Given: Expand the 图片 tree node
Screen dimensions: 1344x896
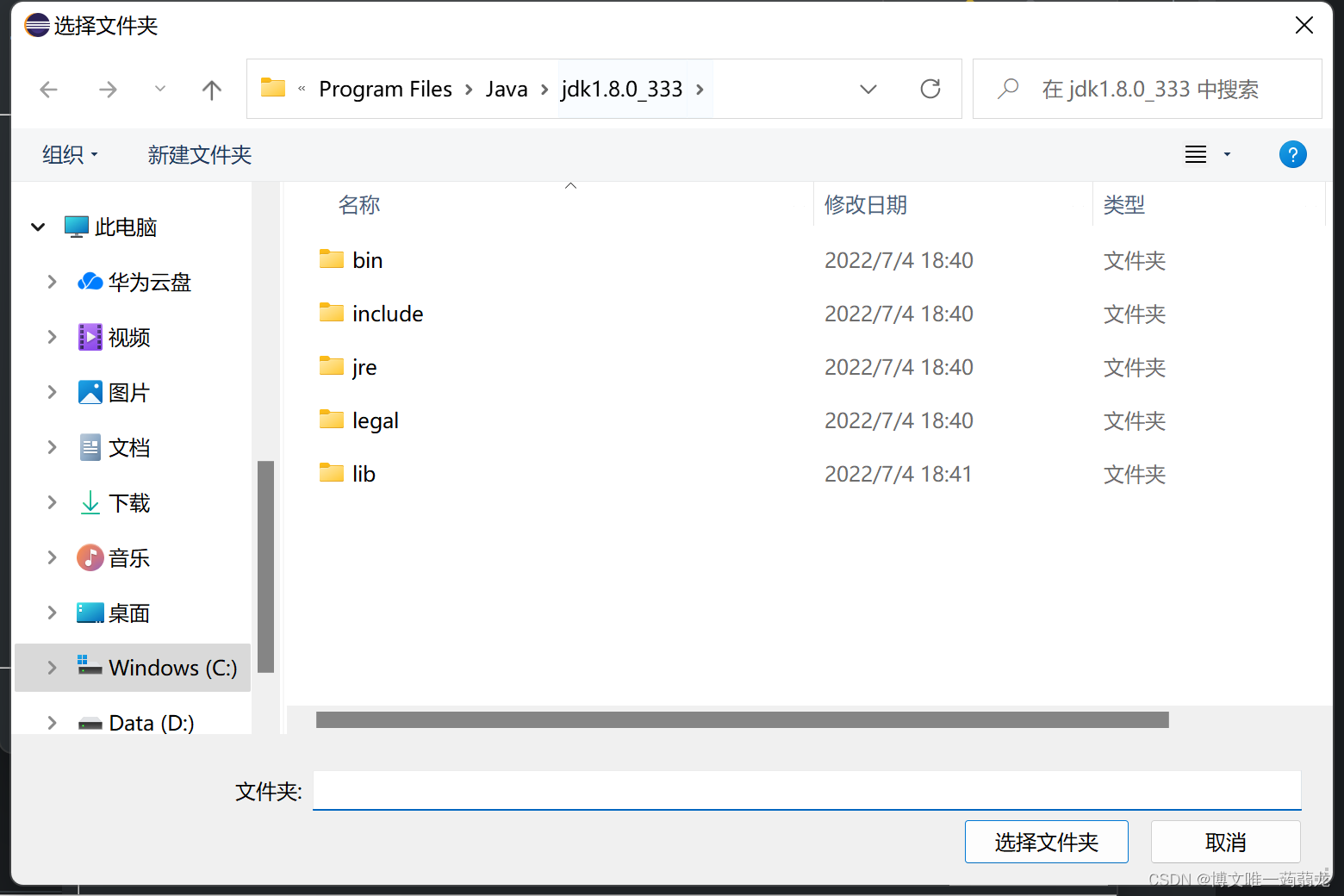Looking at the screenshot, I should (52, 393).
